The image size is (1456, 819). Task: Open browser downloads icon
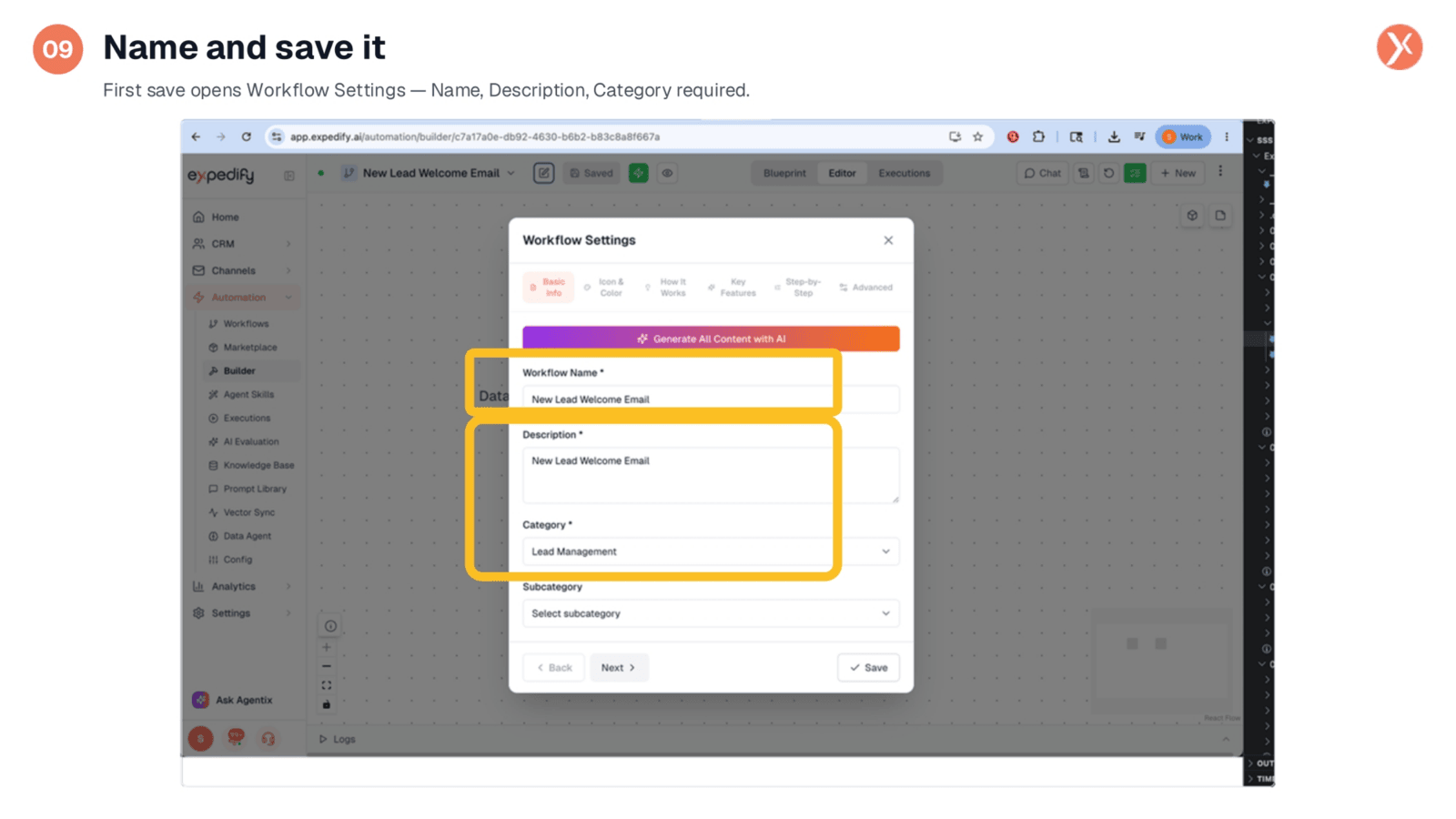click(x=1114, y=136)
